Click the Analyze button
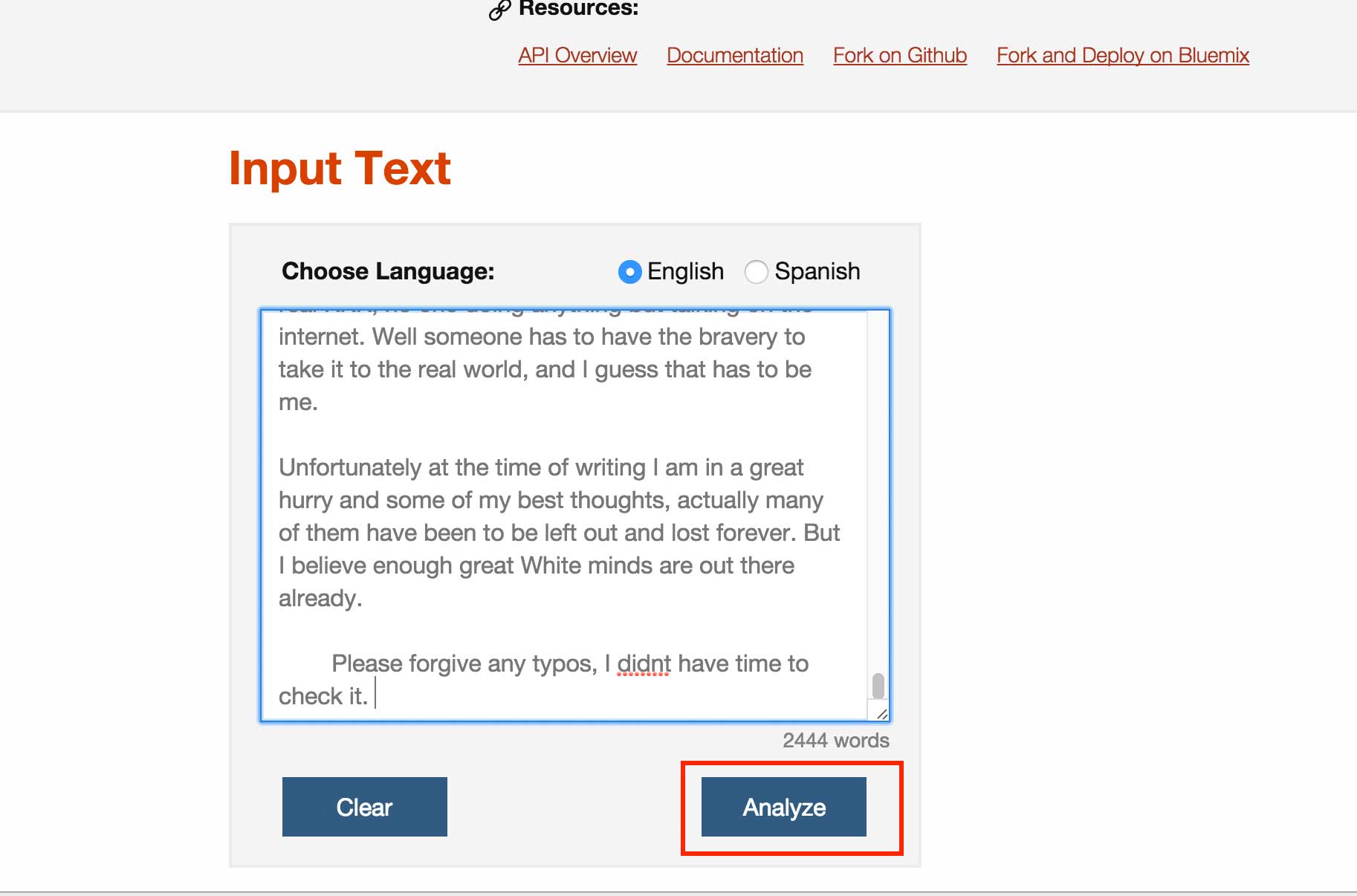 pos(784,807)
